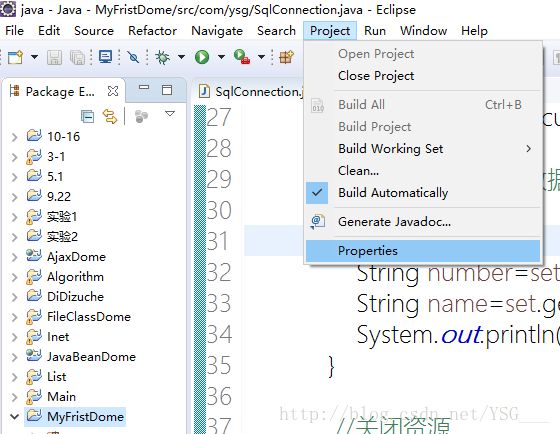
Task: Open the Search menu
Action: pos(276,31)
